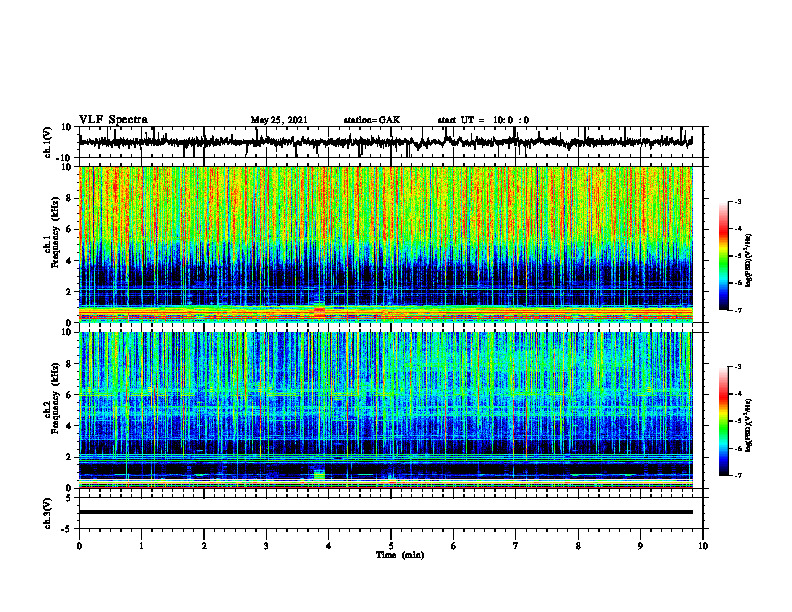
Task: Click the "-3" label on ch.1 colorbar
Action: [x=738, y=202]
